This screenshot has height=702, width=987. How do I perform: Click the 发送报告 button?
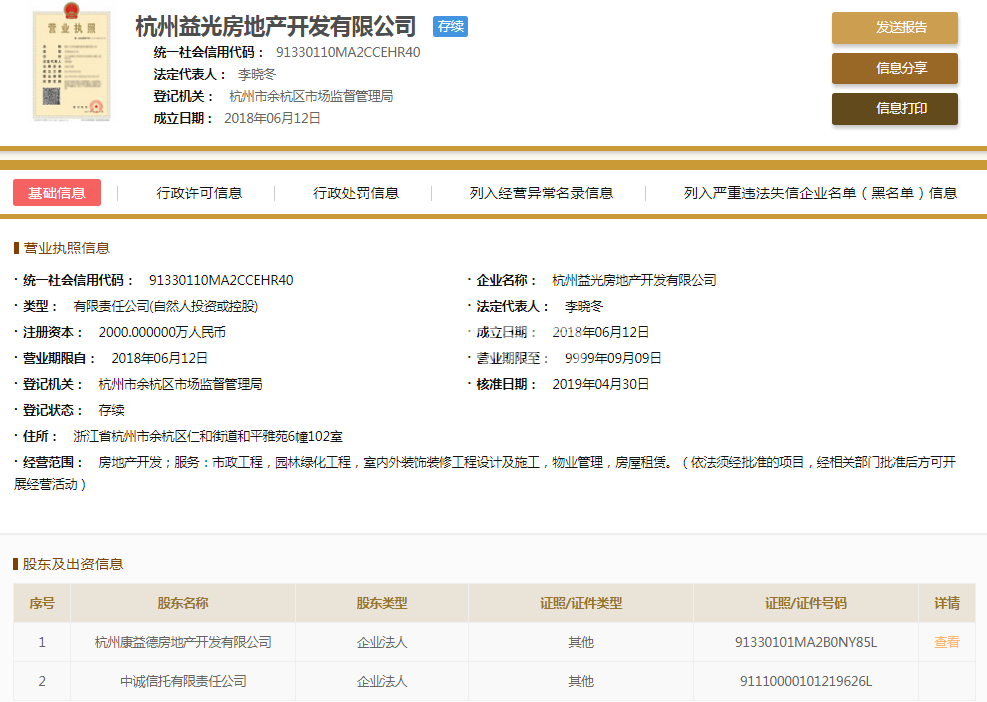click(x=894, y=28)
